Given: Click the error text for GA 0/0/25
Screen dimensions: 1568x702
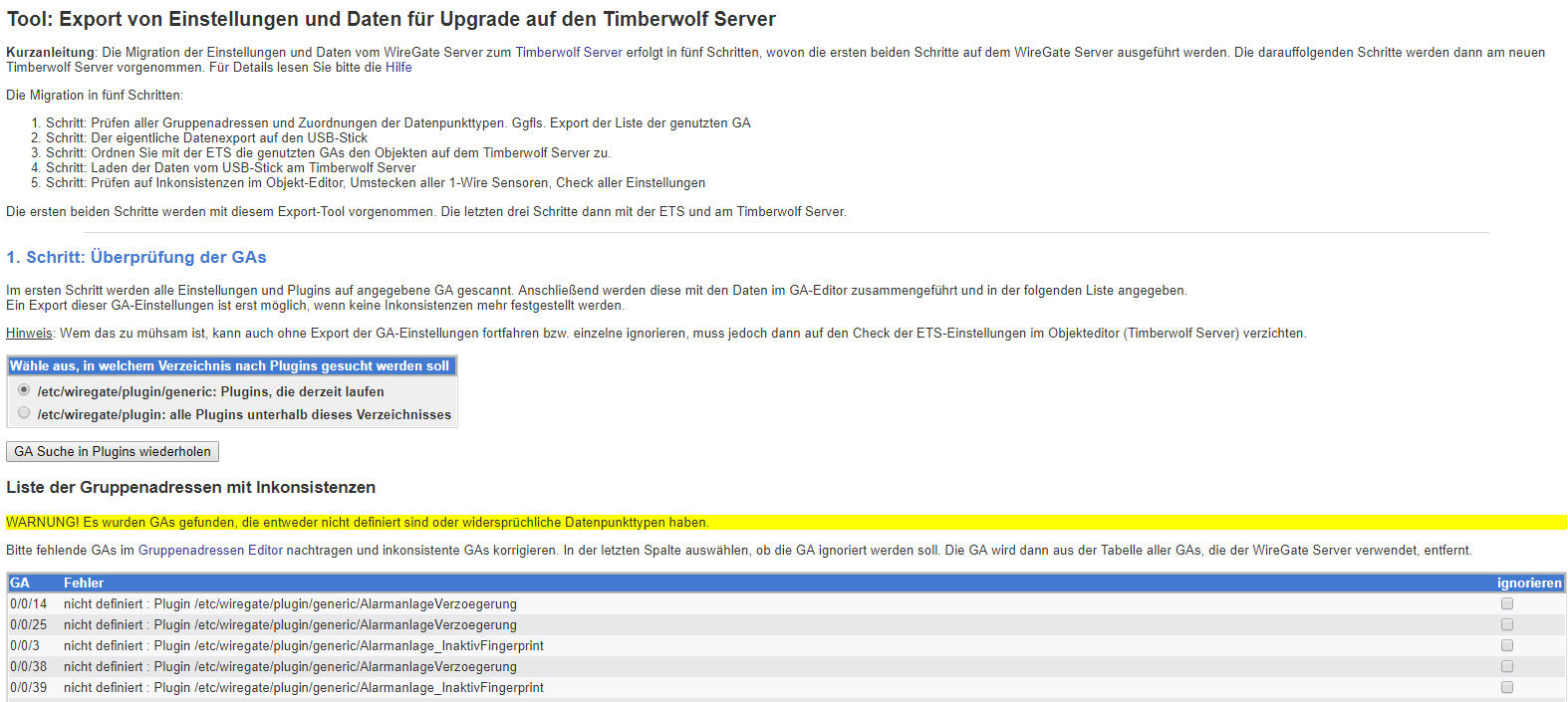Looking at the screenshot, I should click(x=290, y=625).
